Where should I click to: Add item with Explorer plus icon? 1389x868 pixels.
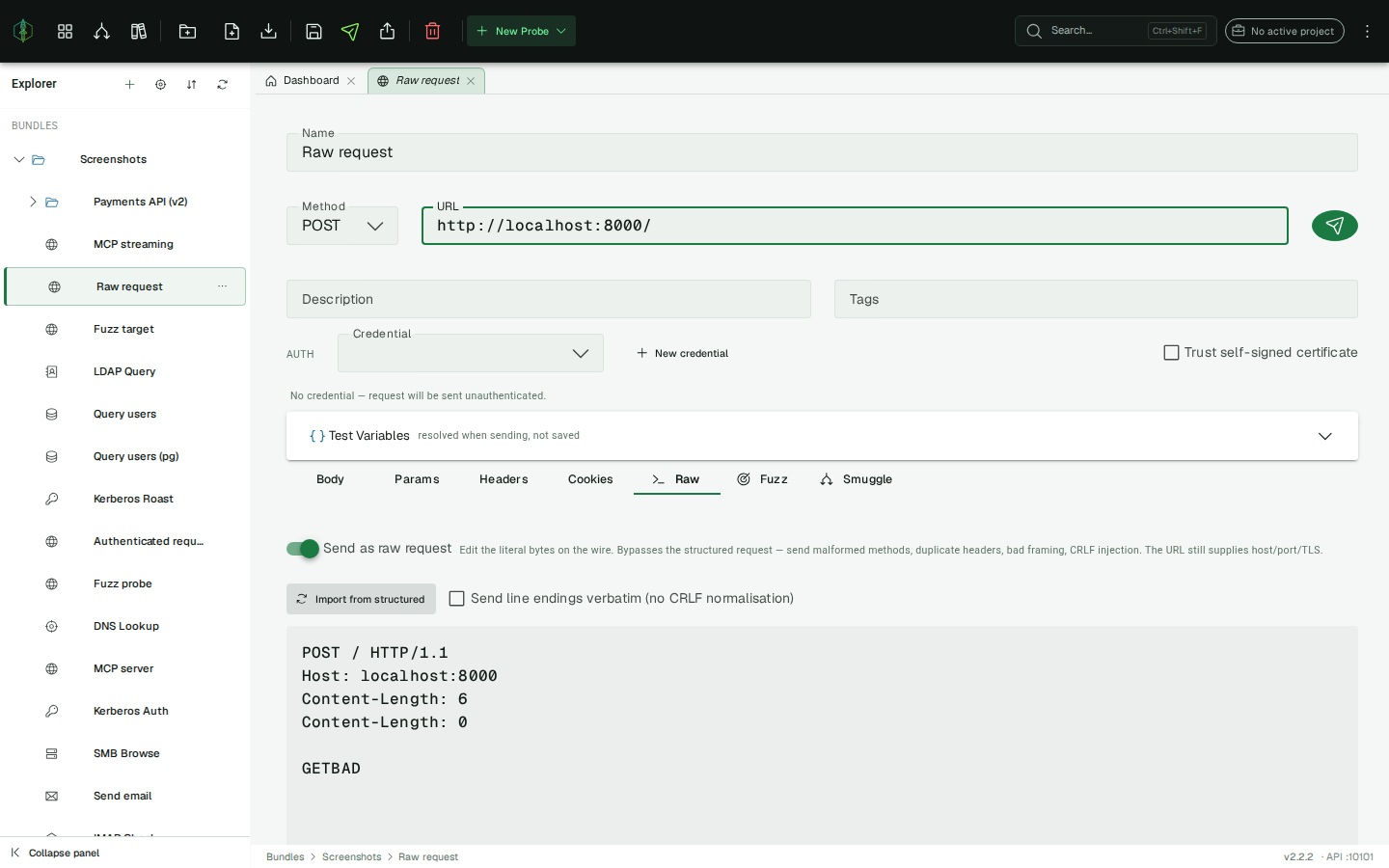point(129,84)
